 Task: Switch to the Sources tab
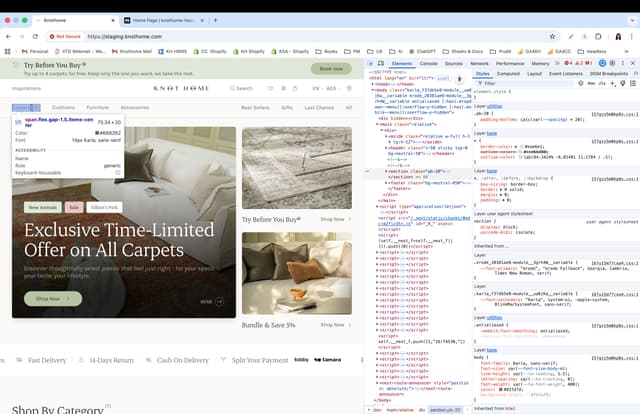[x=453, y=64]
